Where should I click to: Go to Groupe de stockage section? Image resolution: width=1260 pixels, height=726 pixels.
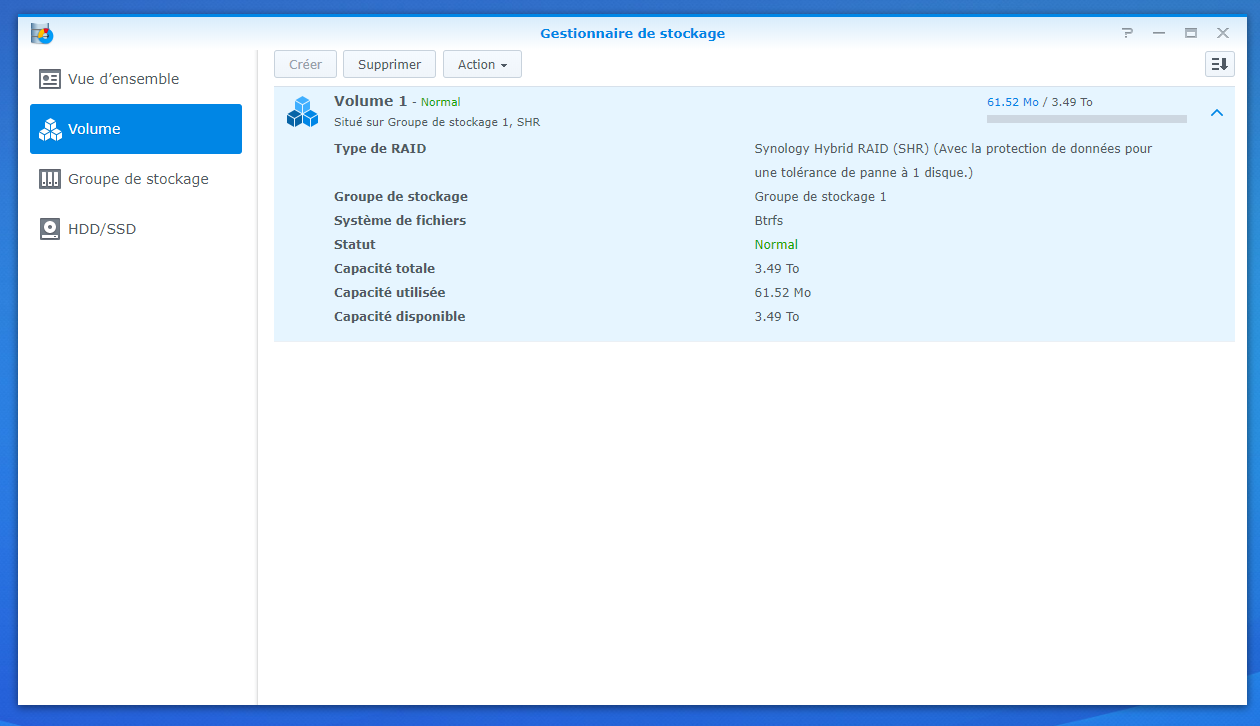(136, 179)
